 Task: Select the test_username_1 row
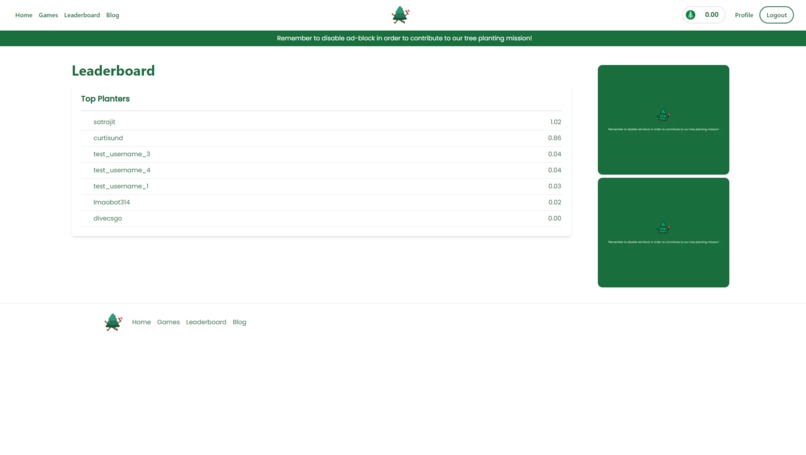pyautogui.click(x=321, y=186)
